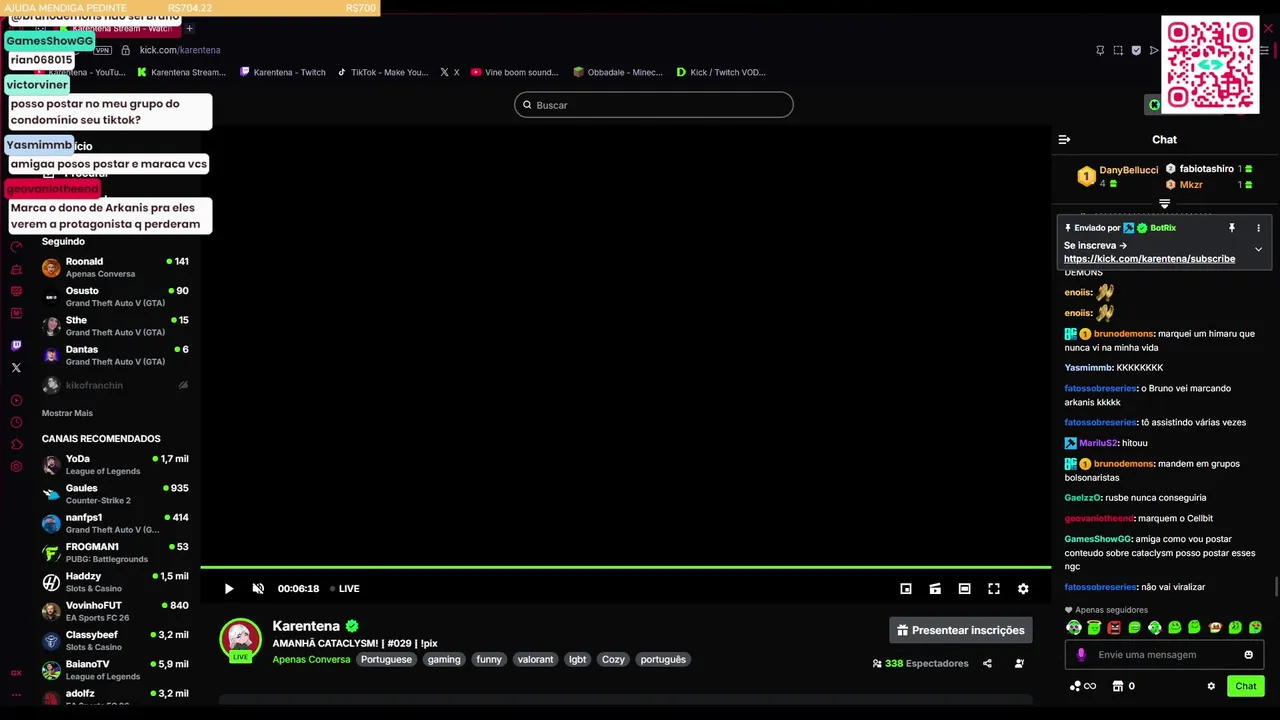
Task: Open the Obbadale - Minec... bookmark
Action: point(618,72)
